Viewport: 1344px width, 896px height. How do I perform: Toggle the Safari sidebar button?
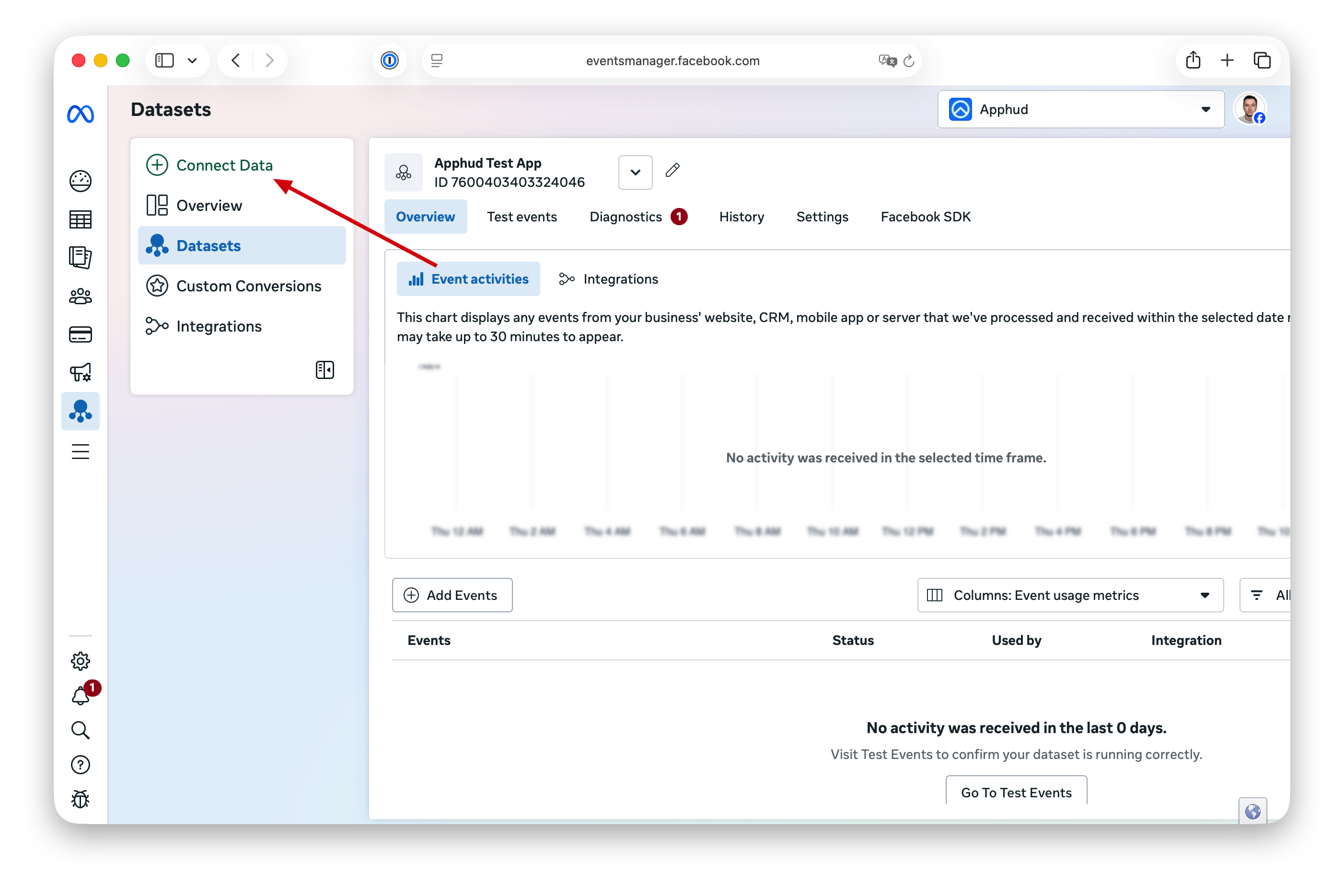coord(164,60)
